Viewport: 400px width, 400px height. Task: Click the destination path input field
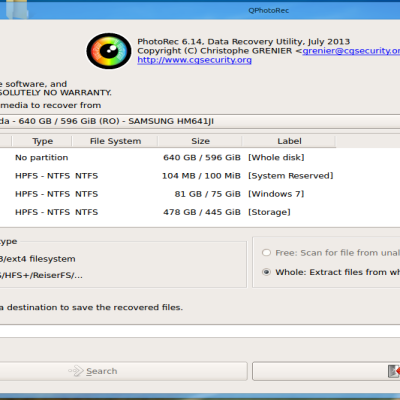pos(200,331)
